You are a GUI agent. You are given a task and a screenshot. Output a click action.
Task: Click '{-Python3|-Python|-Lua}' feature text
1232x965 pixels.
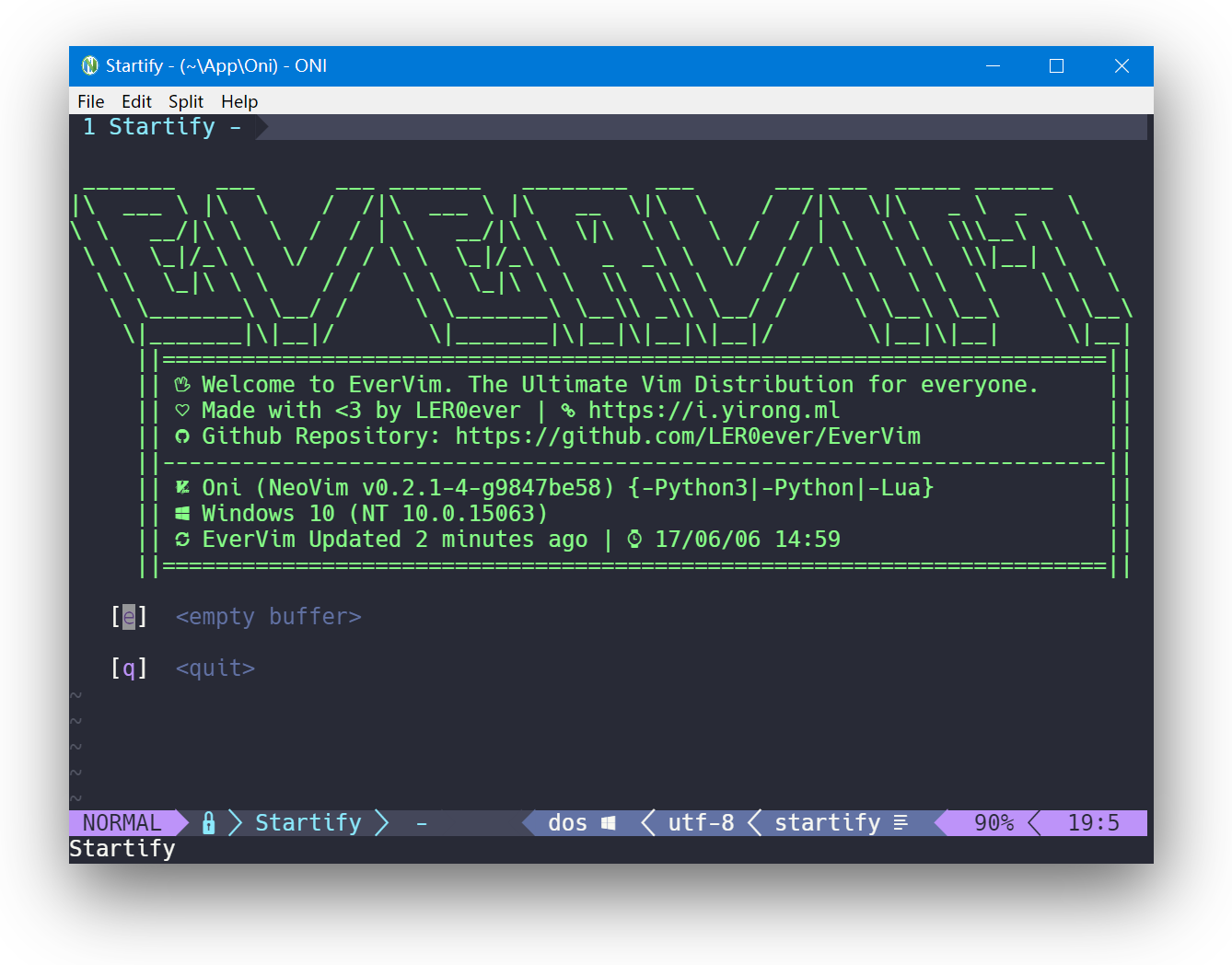[781, 488]
